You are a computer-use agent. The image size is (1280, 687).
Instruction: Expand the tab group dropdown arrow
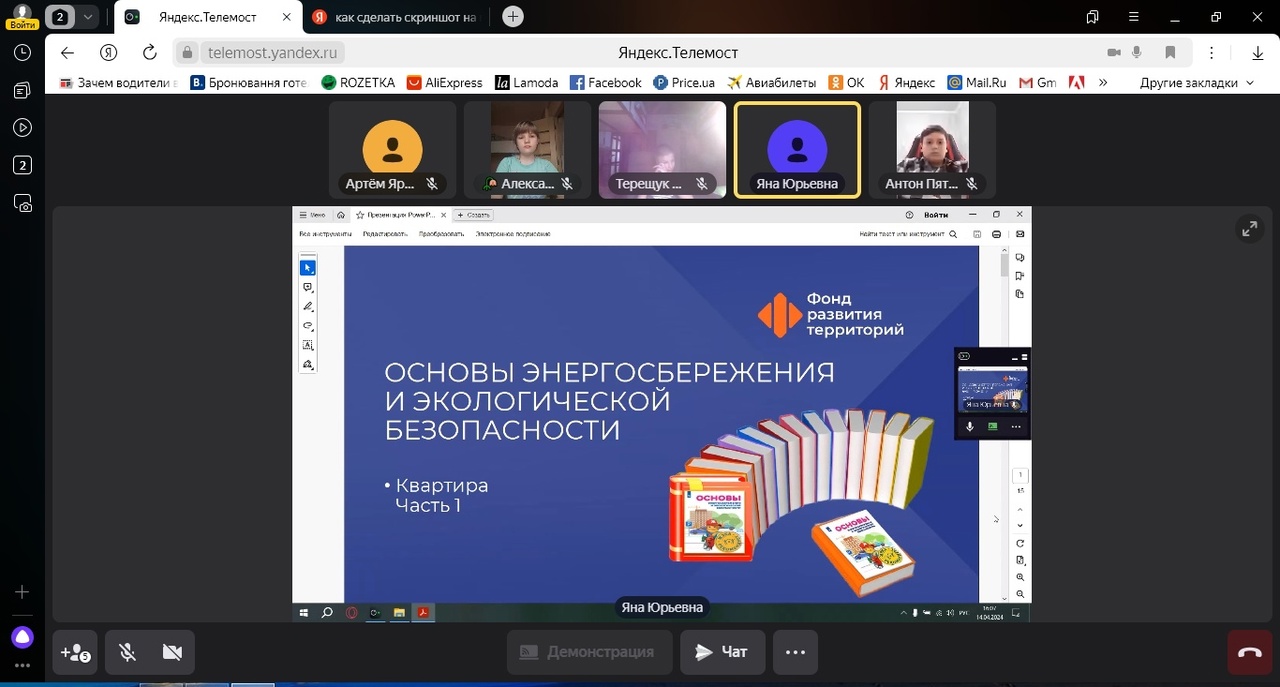pyautogui.click(x=88, y=16)
